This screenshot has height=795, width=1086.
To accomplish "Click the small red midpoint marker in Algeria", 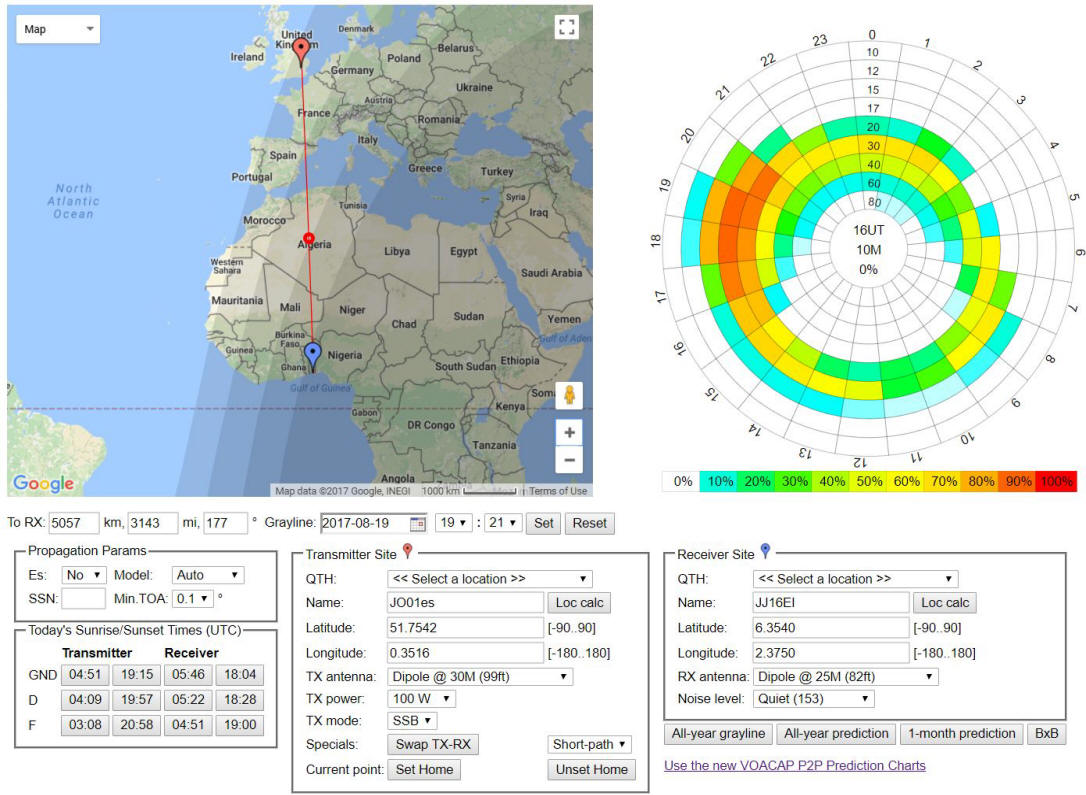I will pos(309,238).
